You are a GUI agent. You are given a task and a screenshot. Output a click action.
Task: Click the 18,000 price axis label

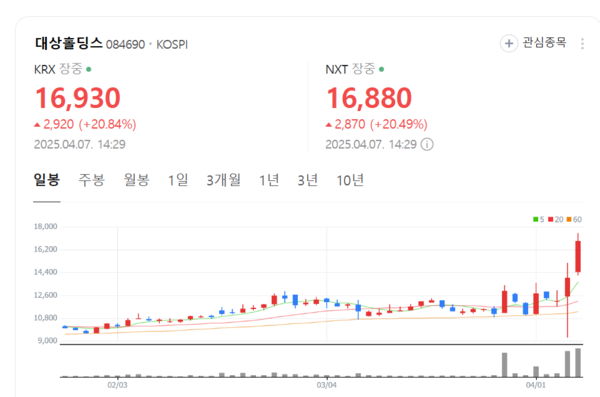[46, 226]
